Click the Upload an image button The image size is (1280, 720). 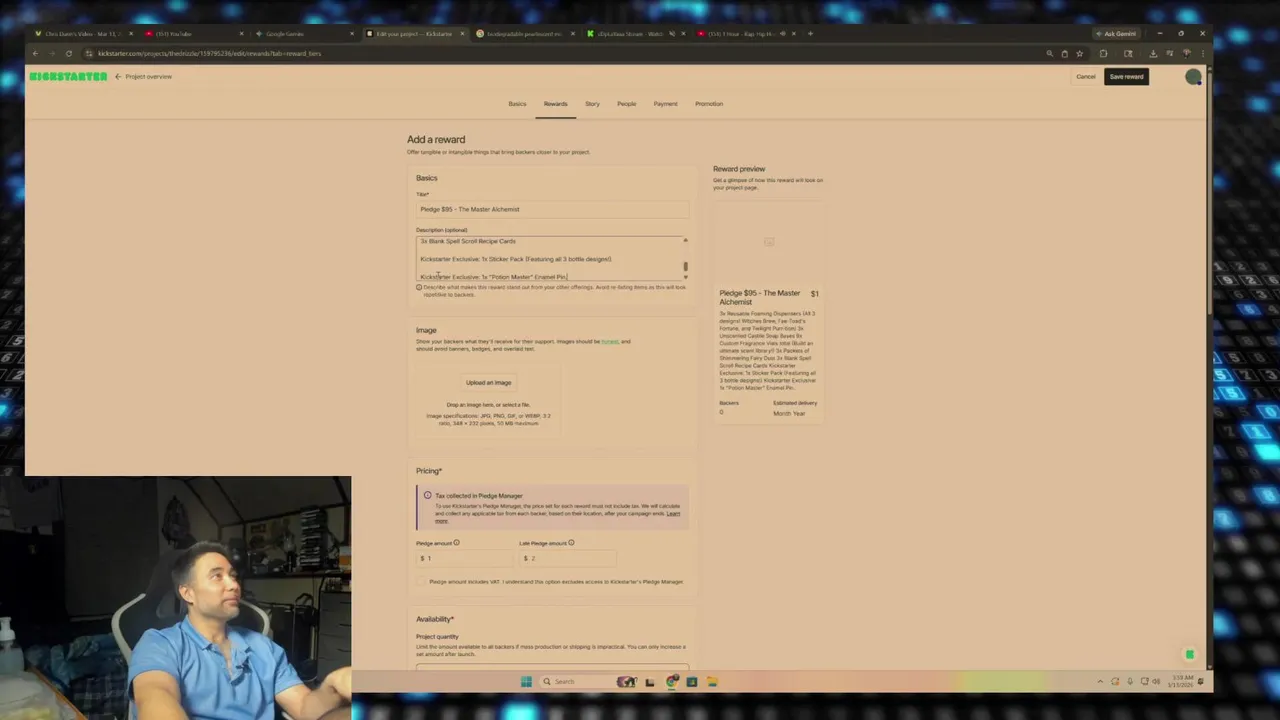click(488, 382)
